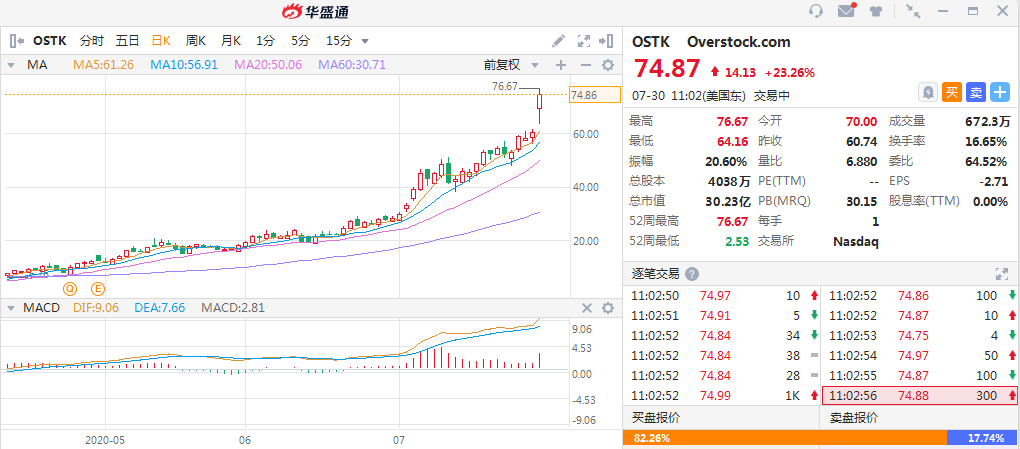Add stock to watchlist plus button
The image size is (1020, 449).
pyautogui.click(x=999, y=92)
